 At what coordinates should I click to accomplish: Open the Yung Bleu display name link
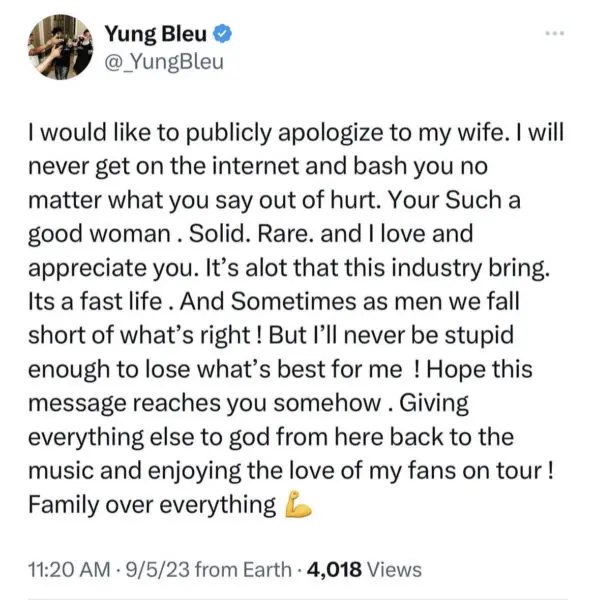click(156, 34)
